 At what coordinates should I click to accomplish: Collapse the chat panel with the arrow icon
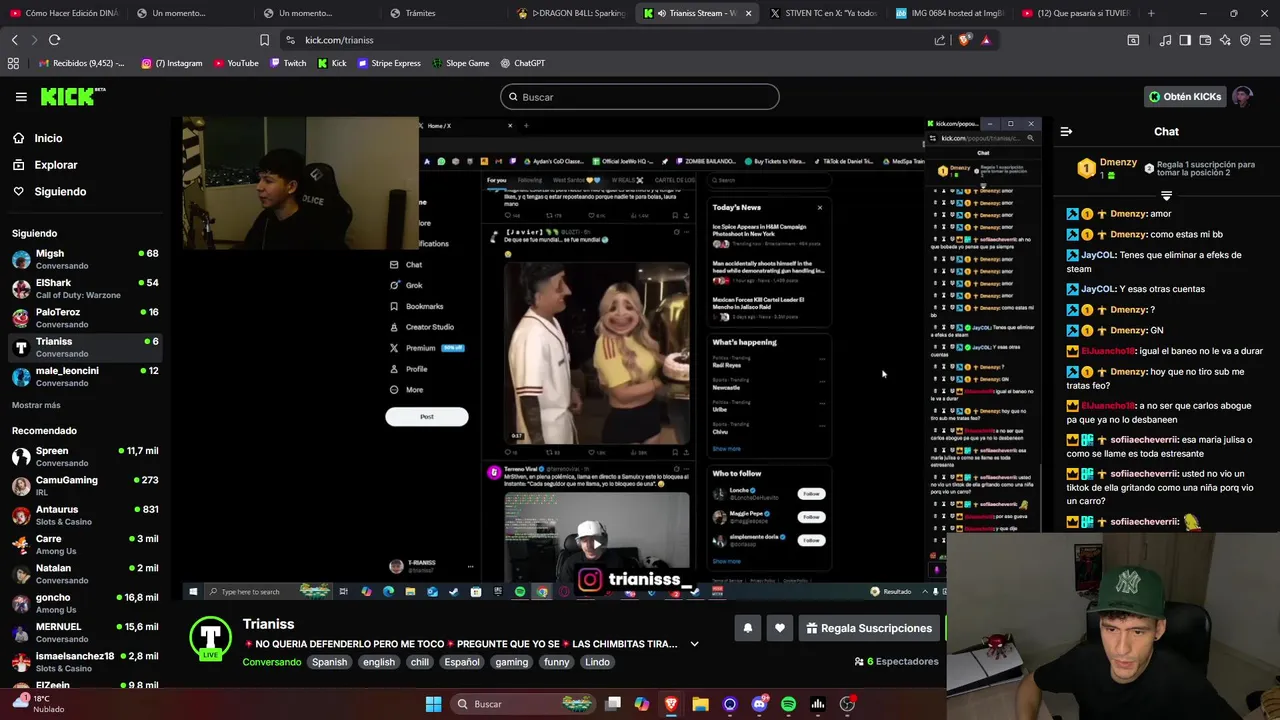tap(1066, 131)
